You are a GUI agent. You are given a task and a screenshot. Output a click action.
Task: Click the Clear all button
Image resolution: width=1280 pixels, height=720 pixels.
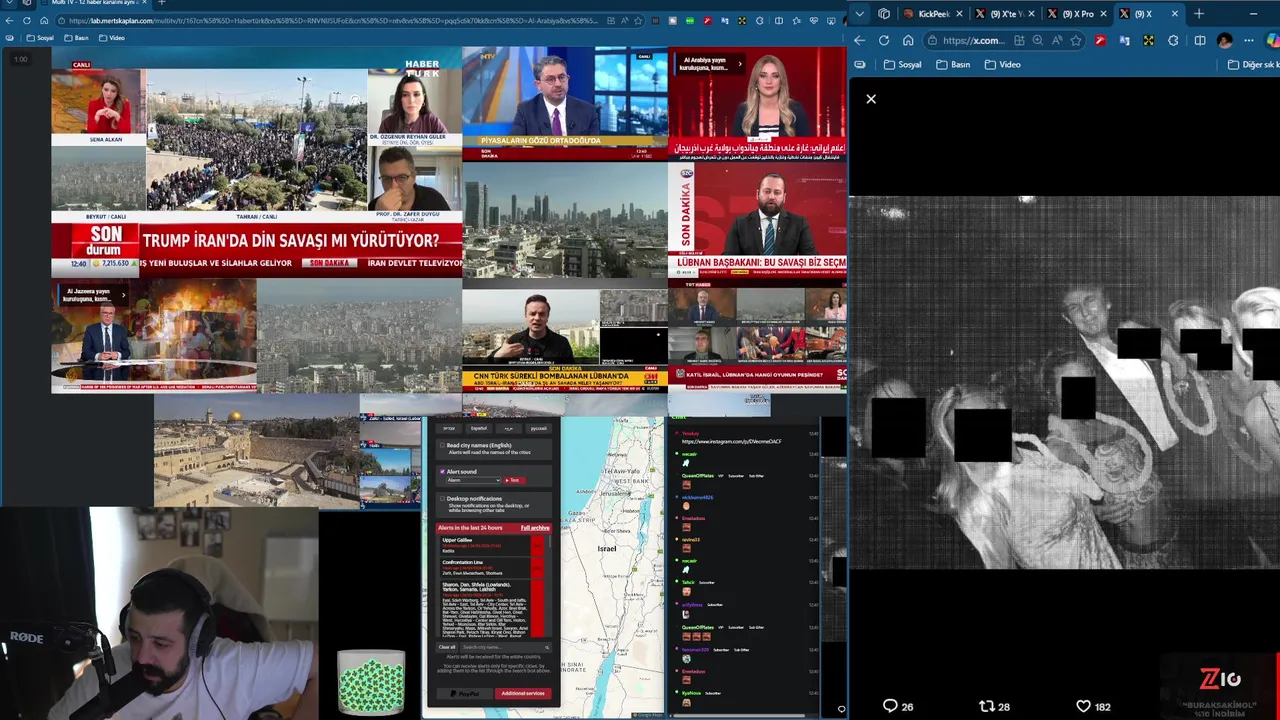(x=447, y=647)
